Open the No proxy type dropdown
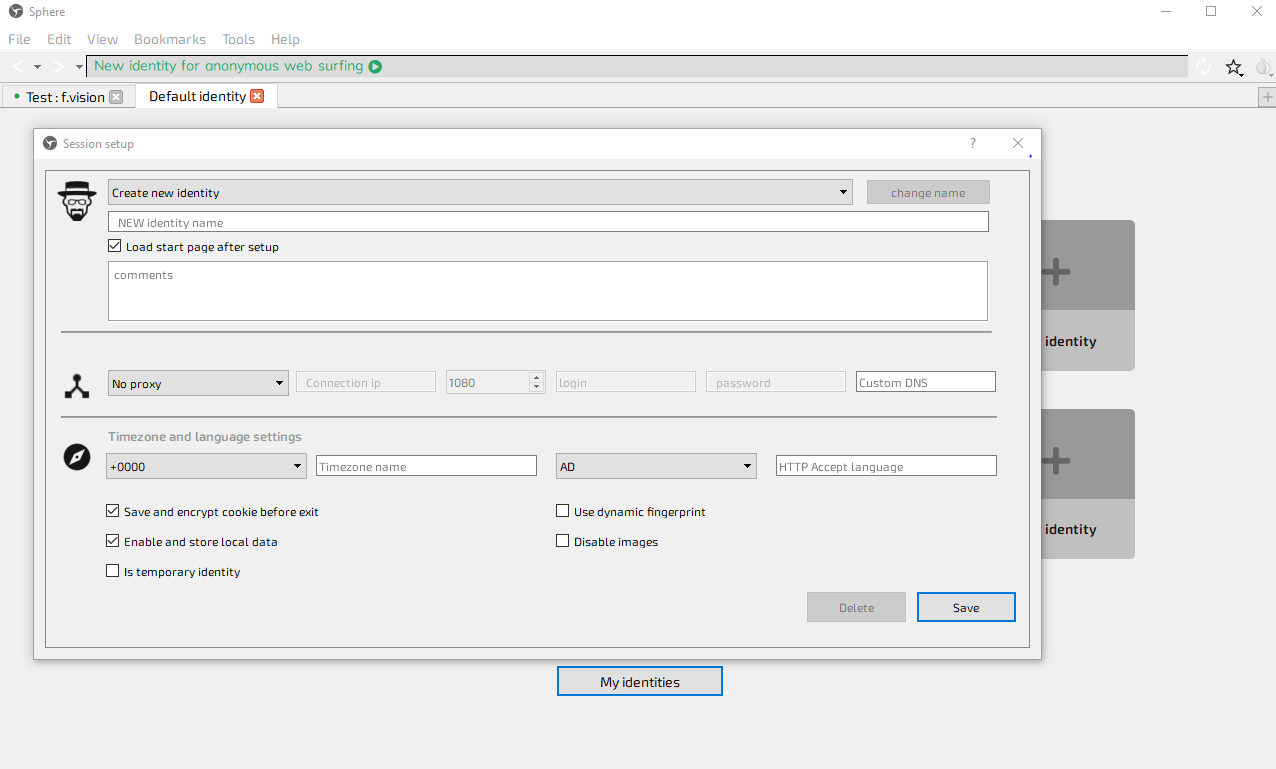This screenshot has width=1276, height=769. click(x=198, y=383)
